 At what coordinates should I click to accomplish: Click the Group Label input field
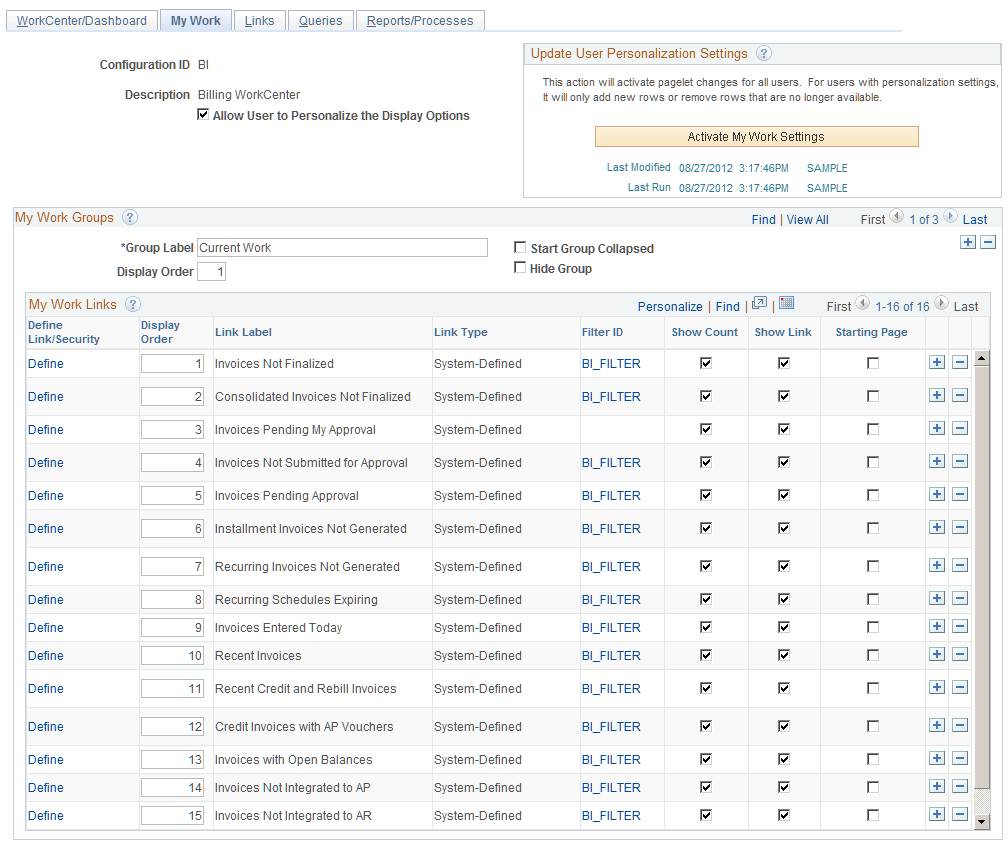(x=342, y=248)
